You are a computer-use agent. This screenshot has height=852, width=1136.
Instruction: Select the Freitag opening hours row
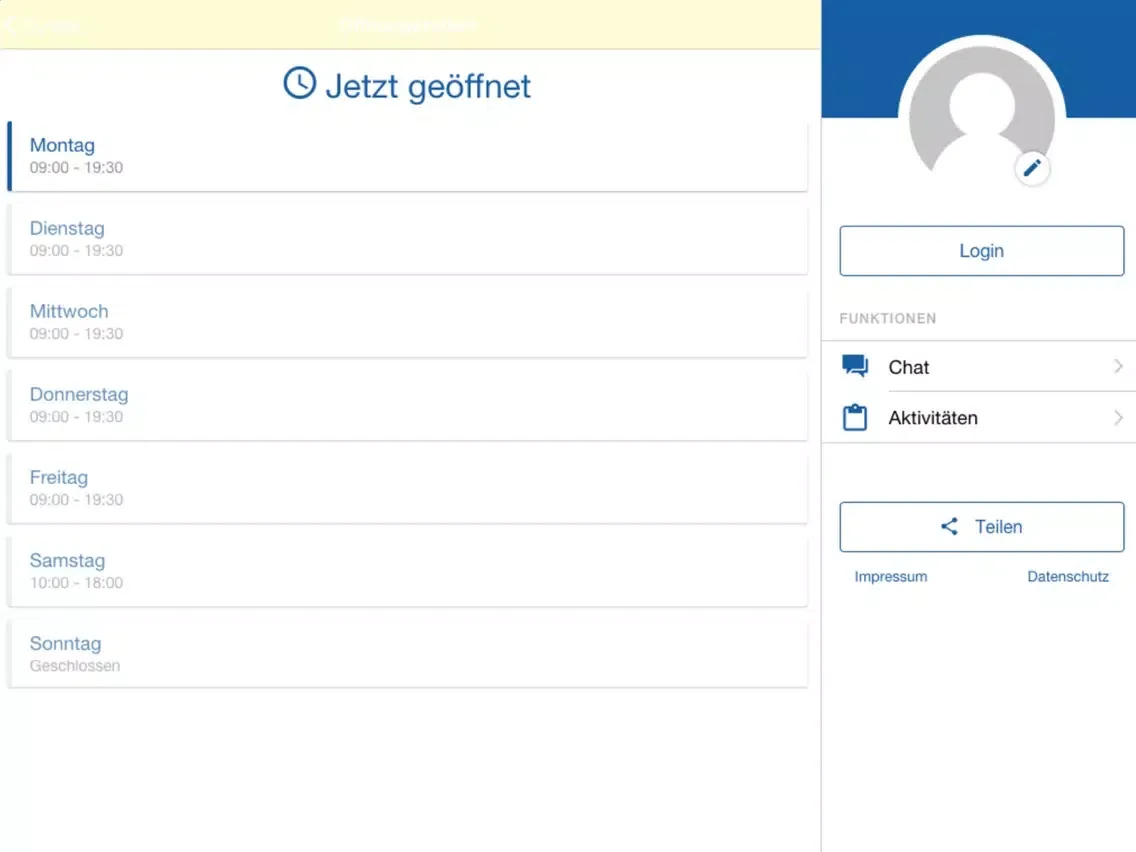point(407,488)
